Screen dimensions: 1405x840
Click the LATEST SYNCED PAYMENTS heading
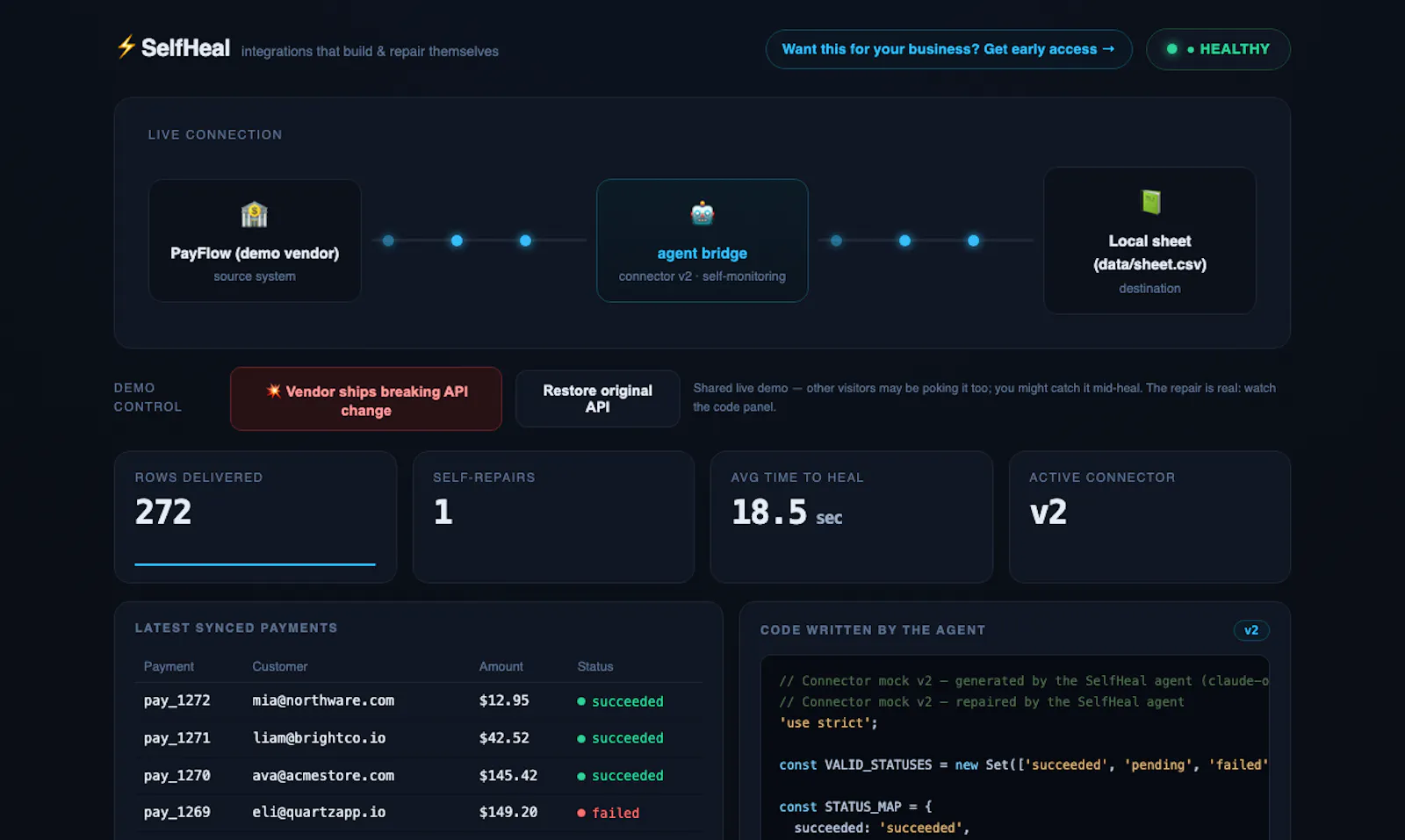(236, 628)
